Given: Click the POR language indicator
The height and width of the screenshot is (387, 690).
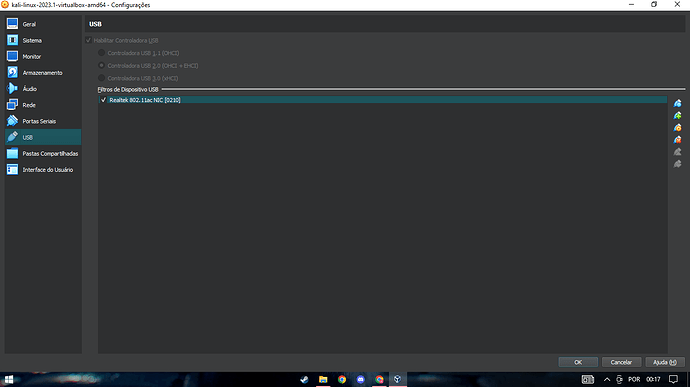Looking at the screenshot, I should (x=634, y=379).
